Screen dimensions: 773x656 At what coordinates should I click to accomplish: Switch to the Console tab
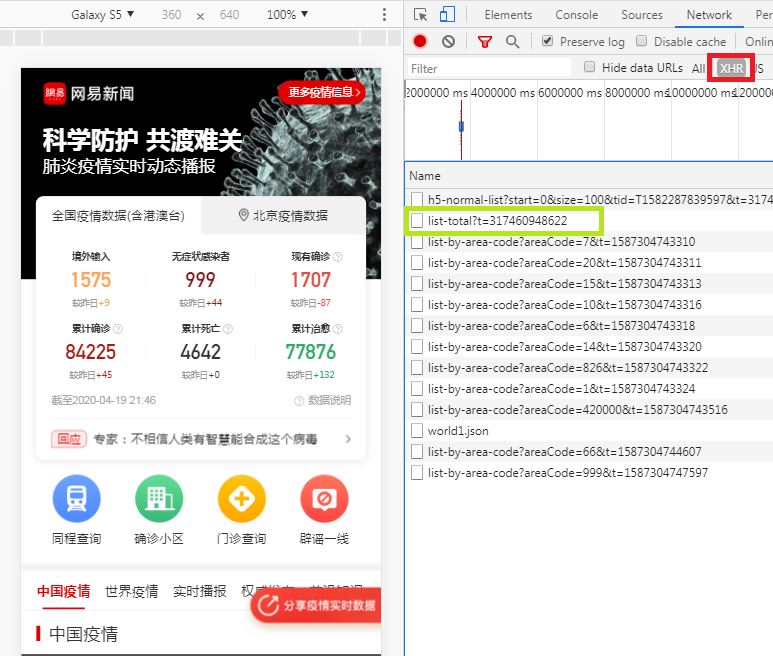pos(576,15)
